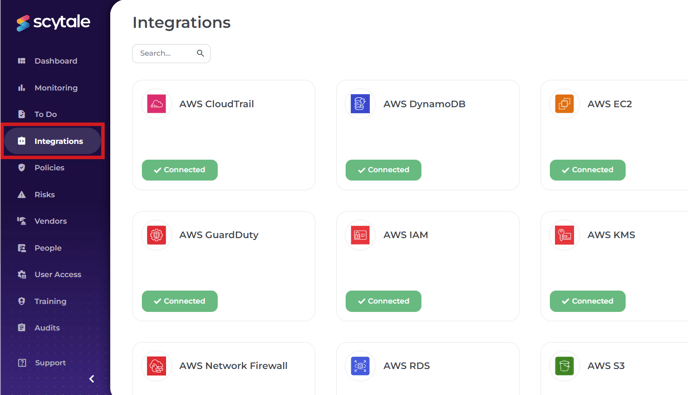The image size is (688, 395).
Task: Click the Training icon in sidebar
Action: click(x=22, y=301)
